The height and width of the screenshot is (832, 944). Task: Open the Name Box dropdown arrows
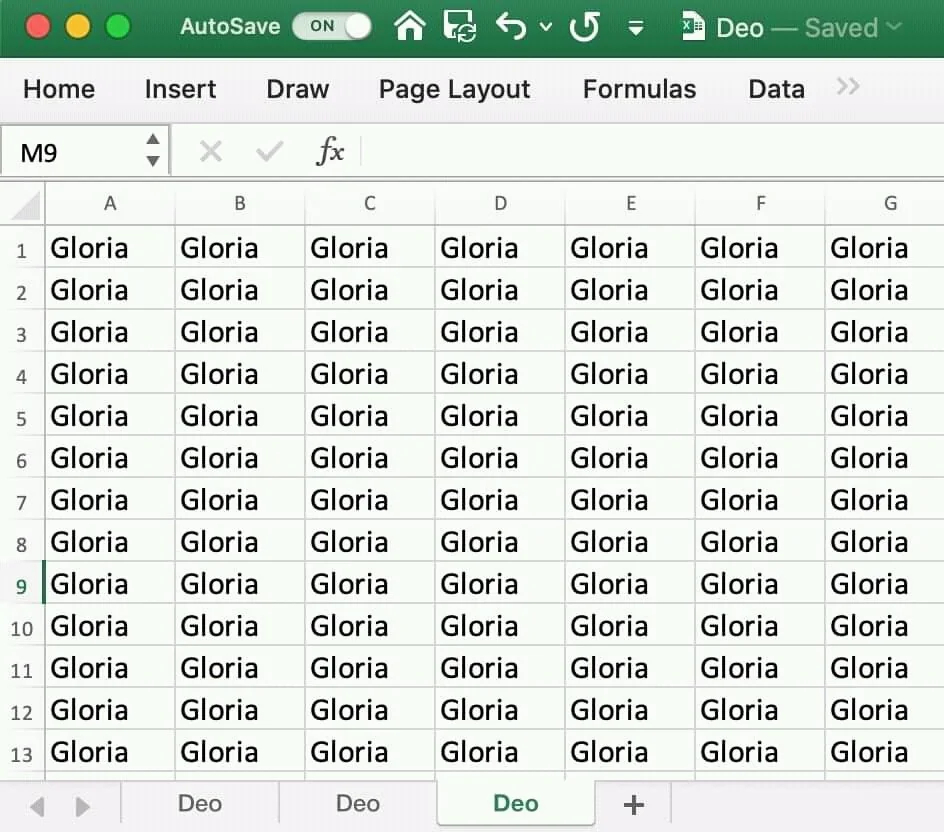[152, 151]
